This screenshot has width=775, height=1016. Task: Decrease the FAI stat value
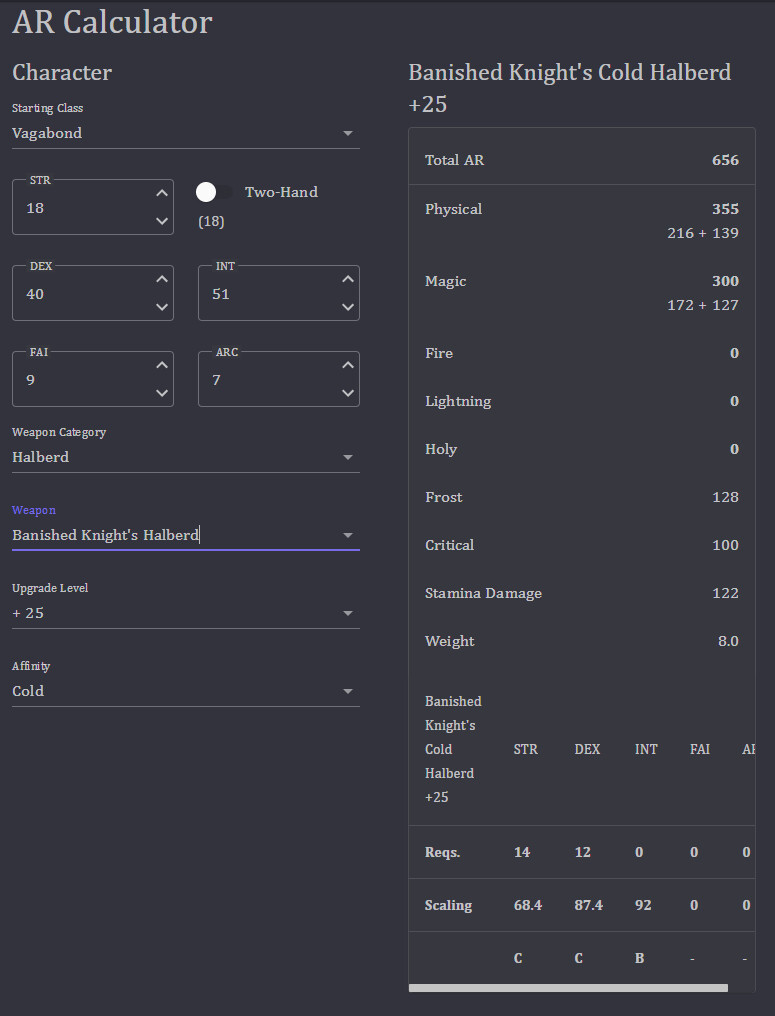tap(161, 393)
